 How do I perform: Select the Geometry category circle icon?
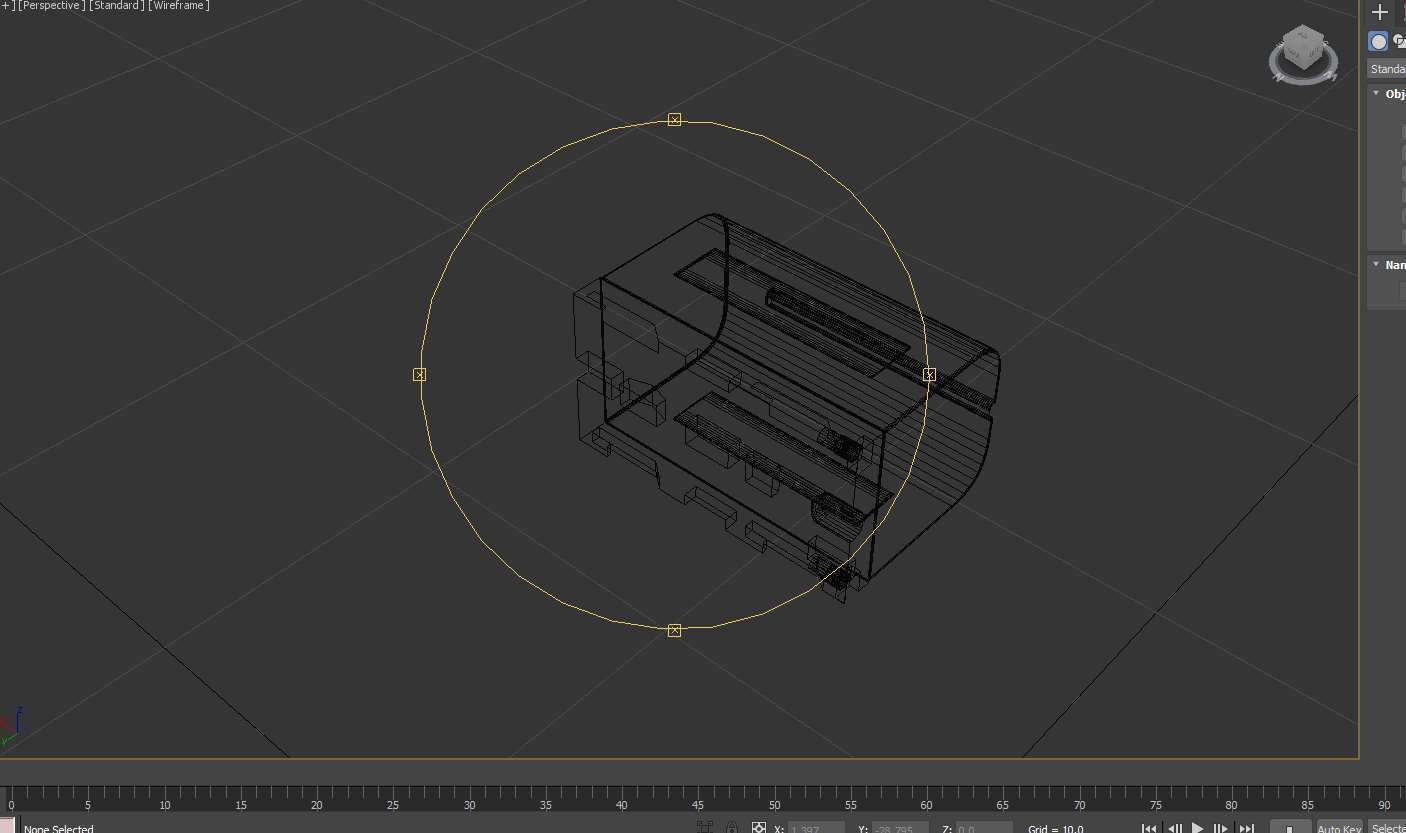pos(1379,41)
